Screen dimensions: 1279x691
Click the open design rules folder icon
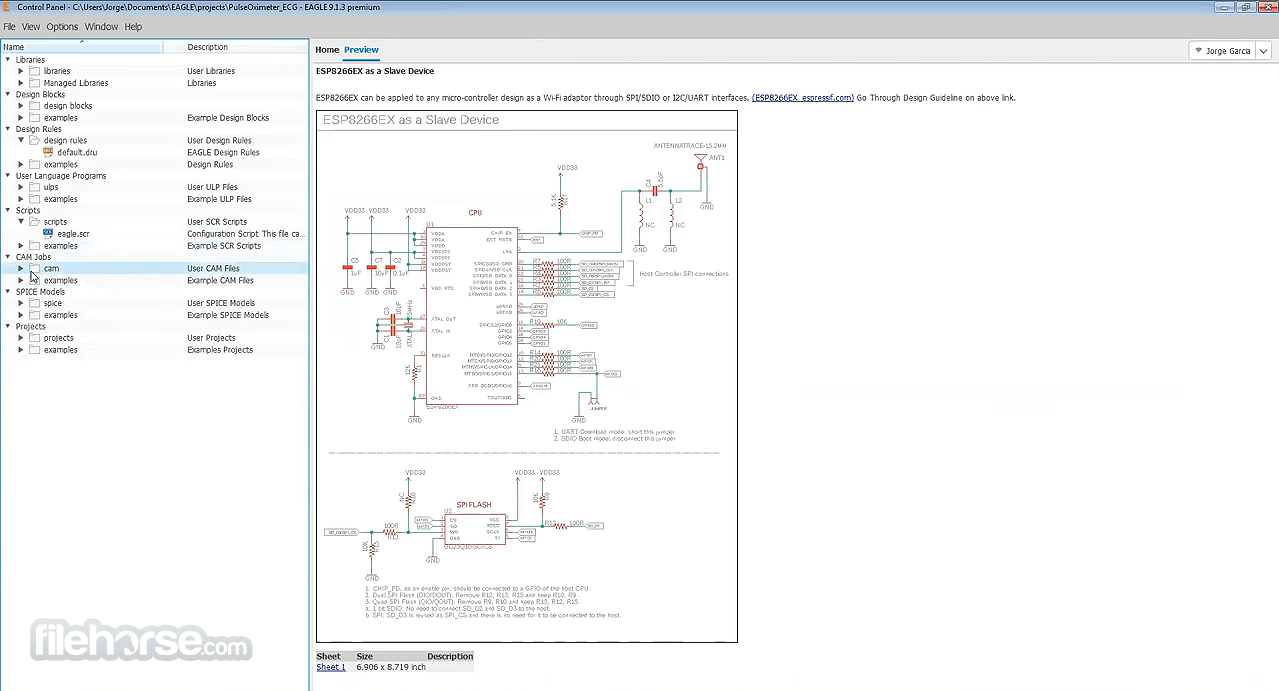(x=35, y=141)
